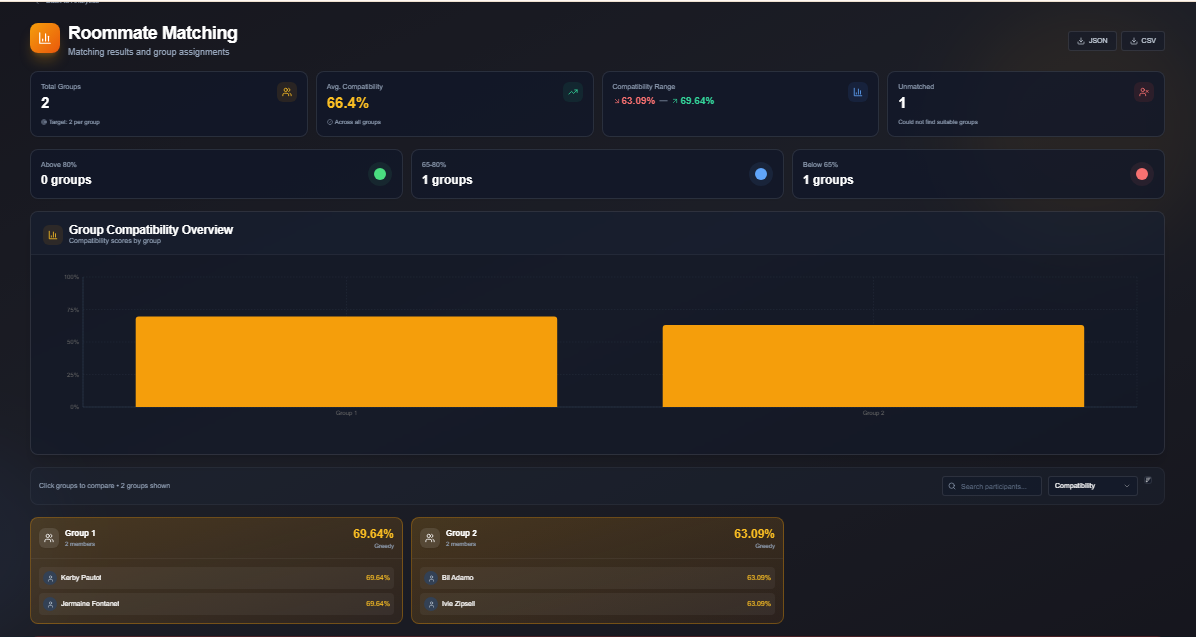
Task: Click the people icon in Total Groups card
Action: (287, 92)
